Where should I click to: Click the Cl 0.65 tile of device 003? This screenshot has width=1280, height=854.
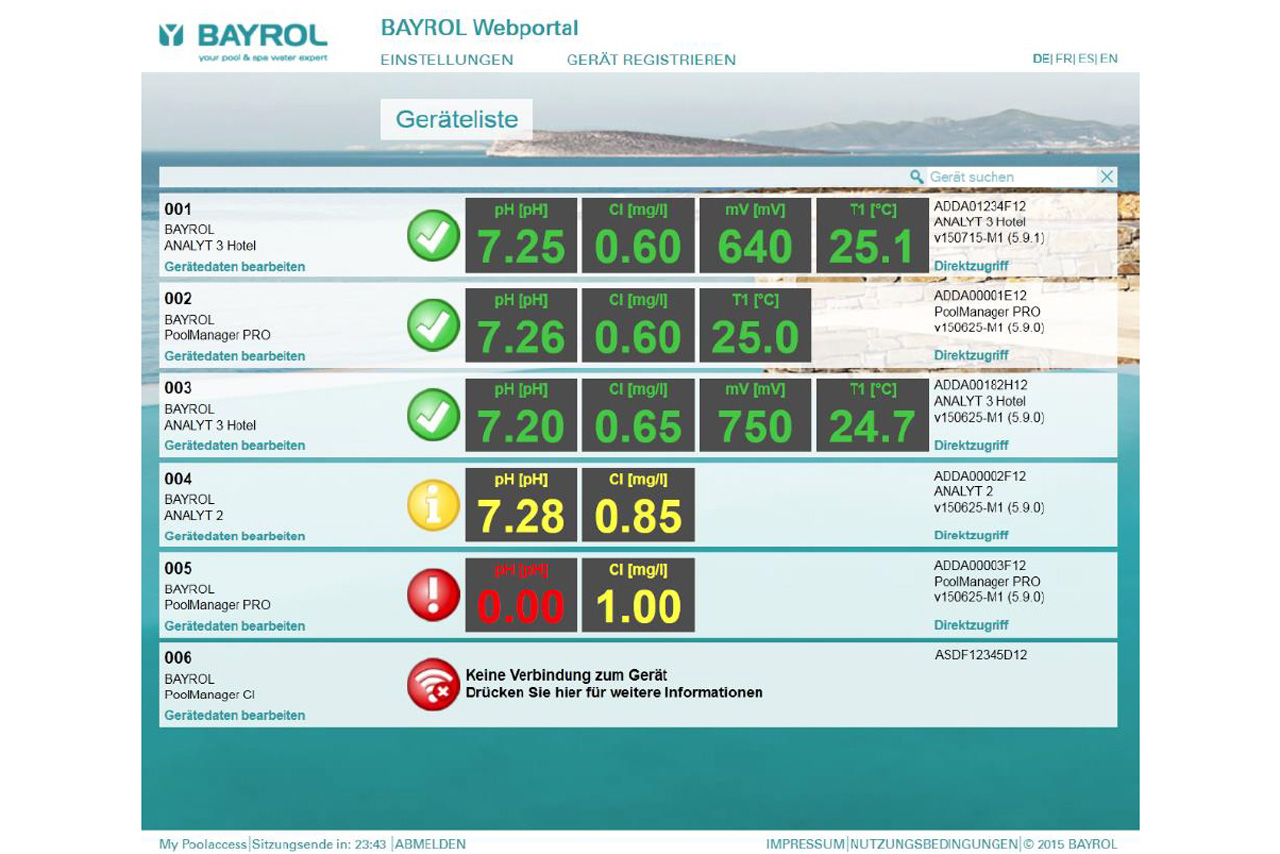(638, 415)
